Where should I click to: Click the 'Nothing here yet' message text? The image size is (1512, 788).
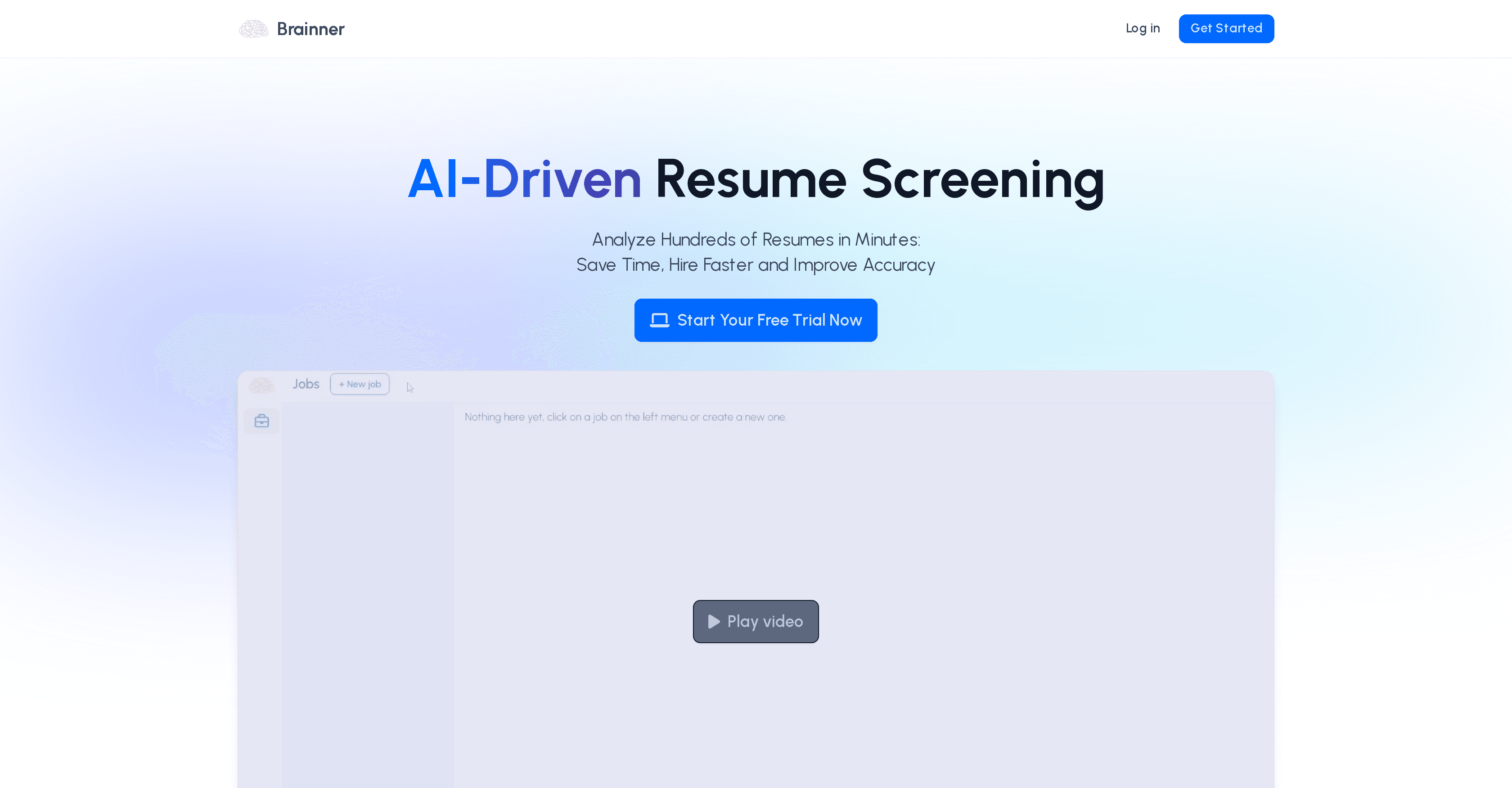click(625, 417)
